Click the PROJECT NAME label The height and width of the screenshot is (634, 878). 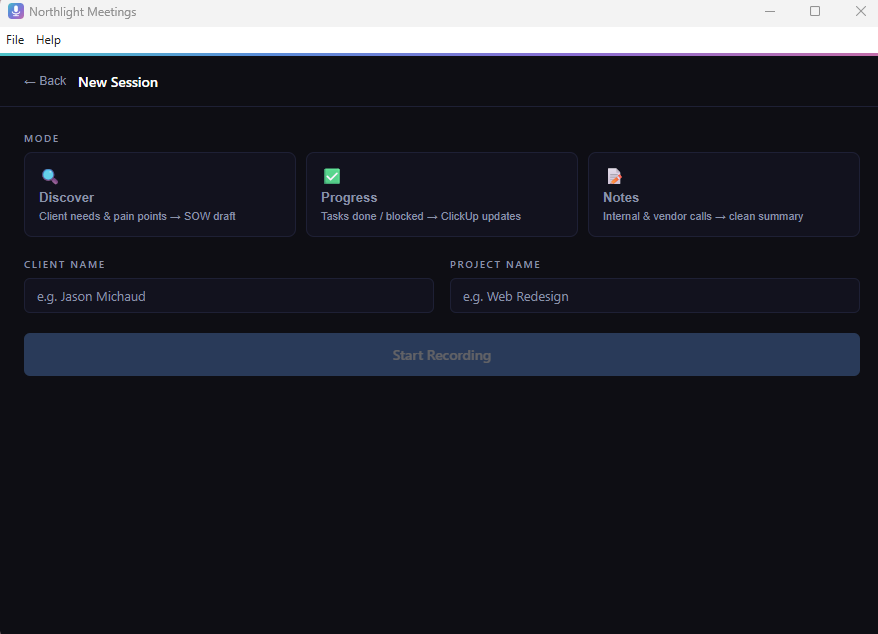click(495, 264)
